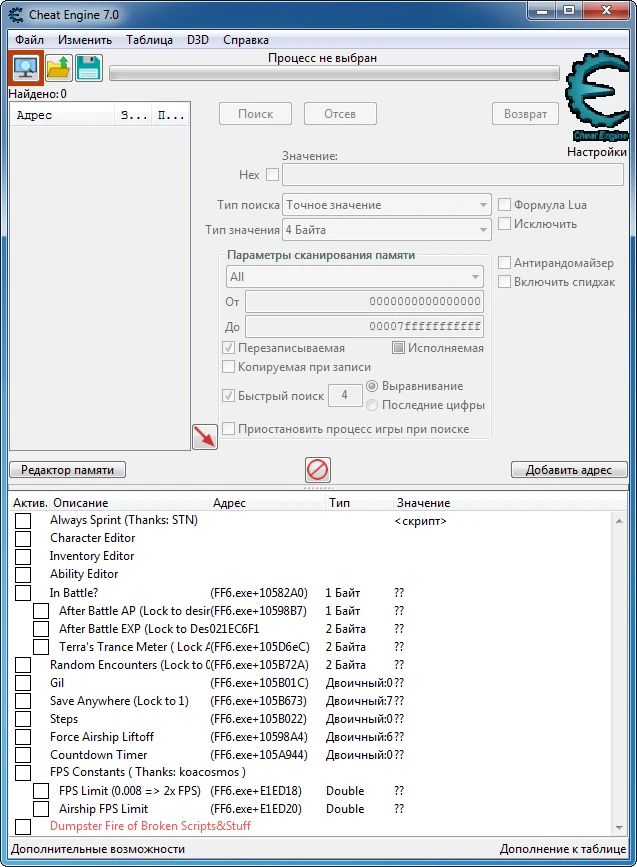This screenshot has height=867, width=637.
Task: Open the Изменить menu
Action: (x=85, y=40)
